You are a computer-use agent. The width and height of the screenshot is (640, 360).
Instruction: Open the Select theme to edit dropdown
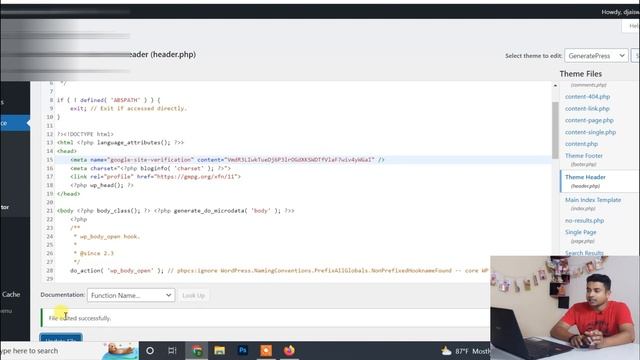pyautogui.click(x=596, y=56)
